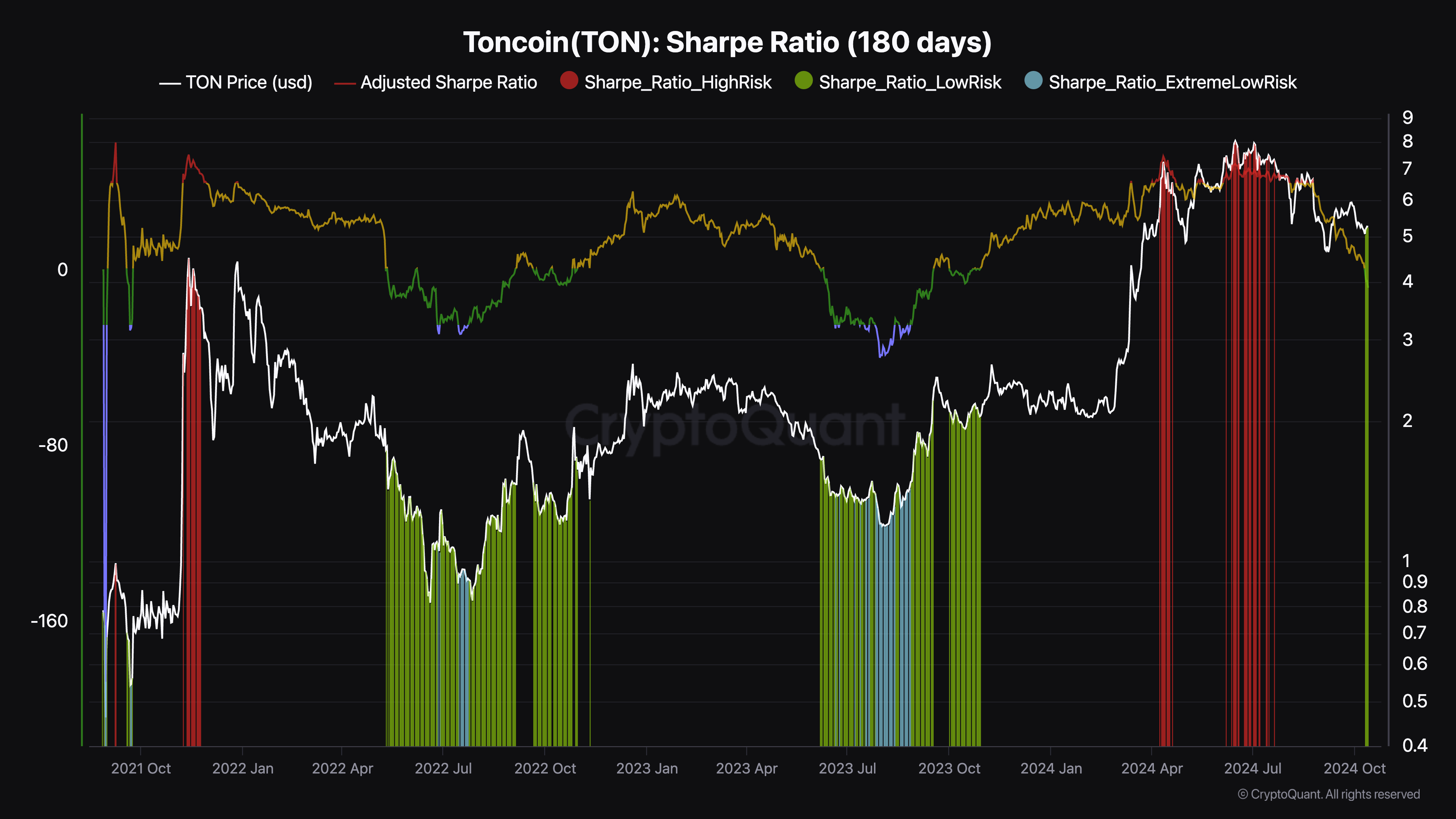Viewport: 1456px width, 819px height.
Task: Click the 2023 Apr x-axis label
Action: click(x=747, y=769)
